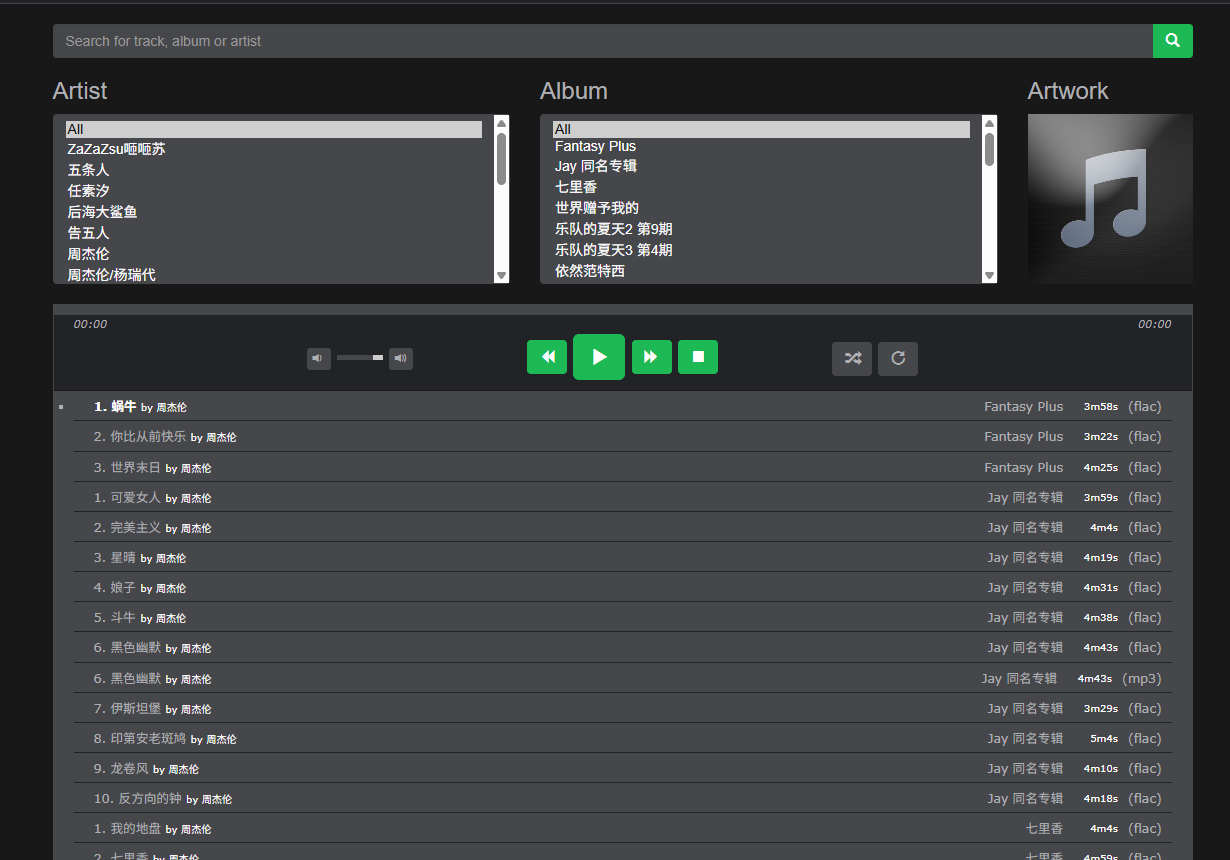Click the Artist list's up scroll arrow
1230x860 pixels.
(x=502, y=123)
